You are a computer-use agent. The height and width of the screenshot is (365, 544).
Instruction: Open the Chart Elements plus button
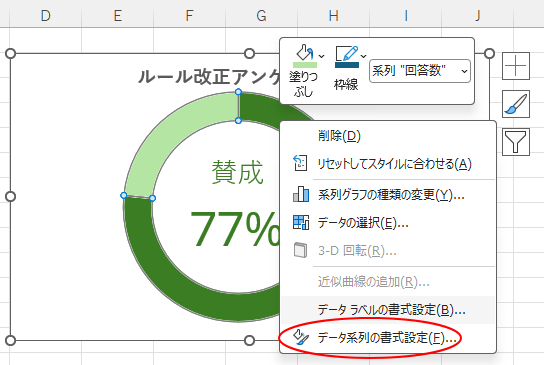516,66
